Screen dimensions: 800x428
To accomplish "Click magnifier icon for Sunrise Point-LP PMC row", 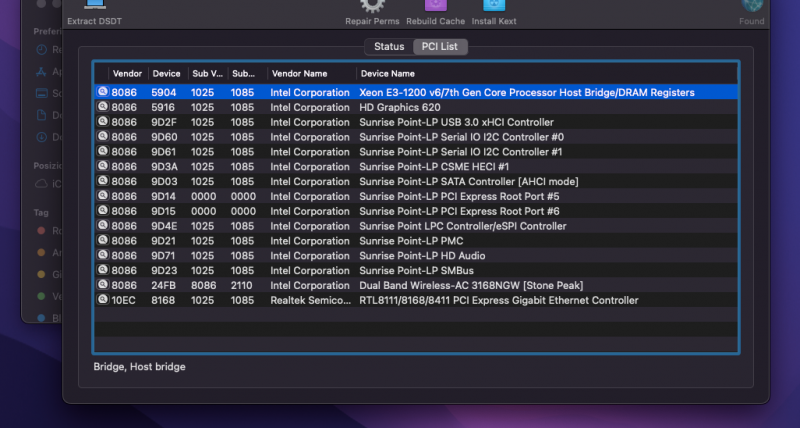I will tap(103, 240).
